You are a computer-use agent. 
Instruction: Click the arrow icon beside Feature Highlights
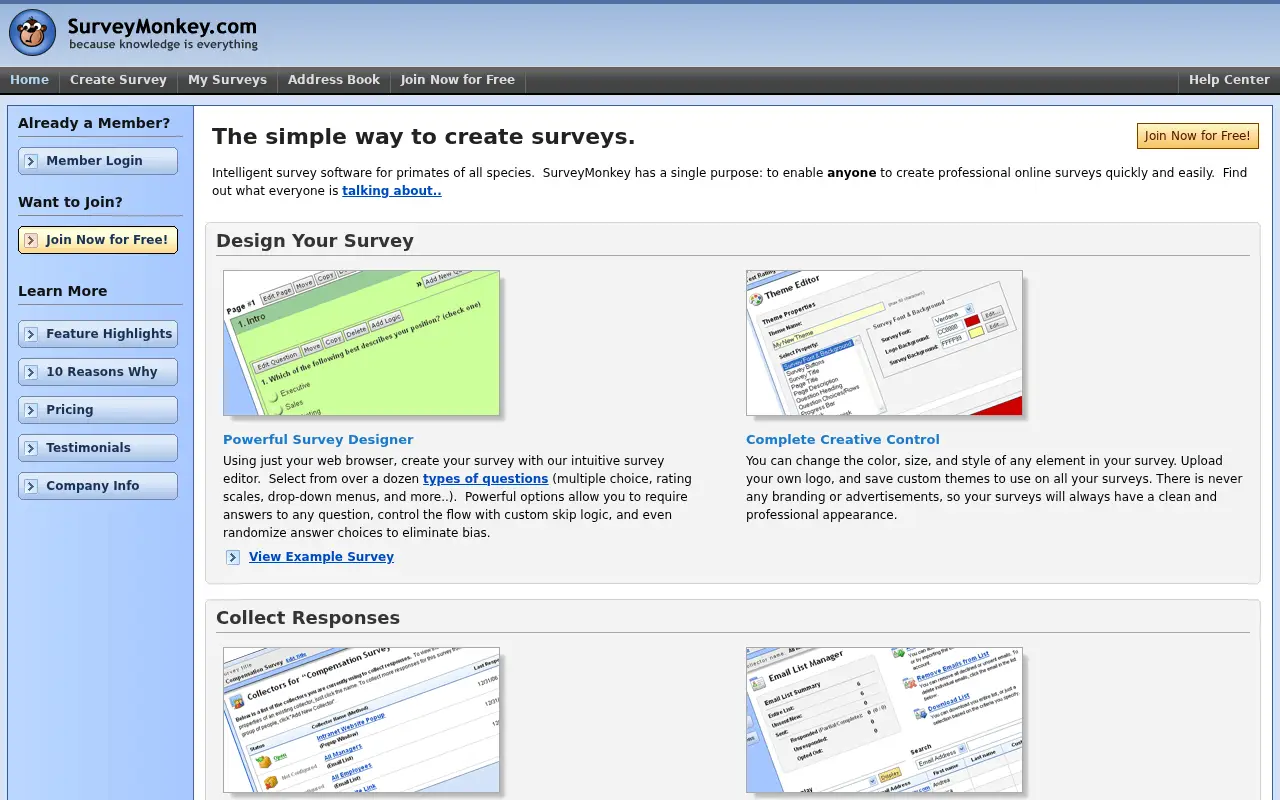31,334
